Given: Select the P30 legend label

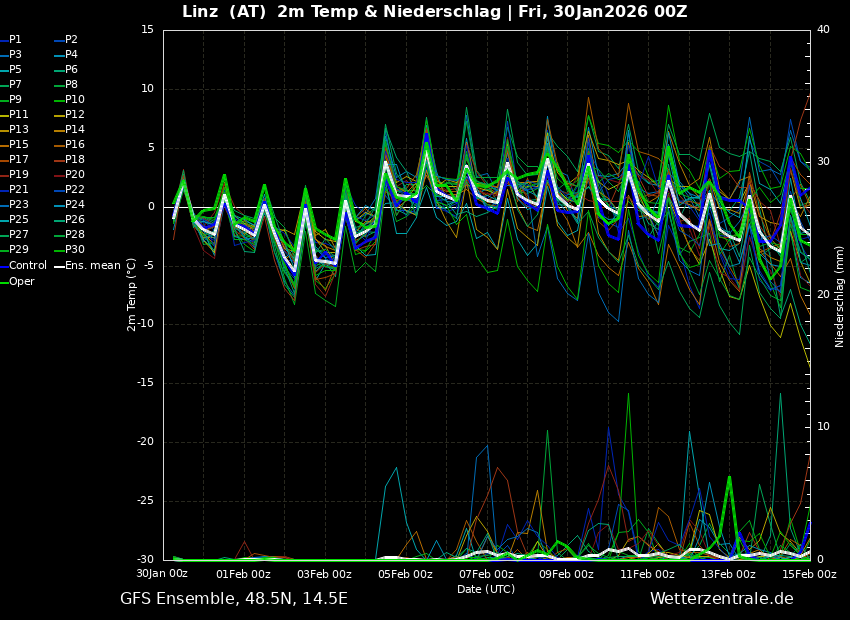Looking at the screenshot, I should [x=74, y=250].
